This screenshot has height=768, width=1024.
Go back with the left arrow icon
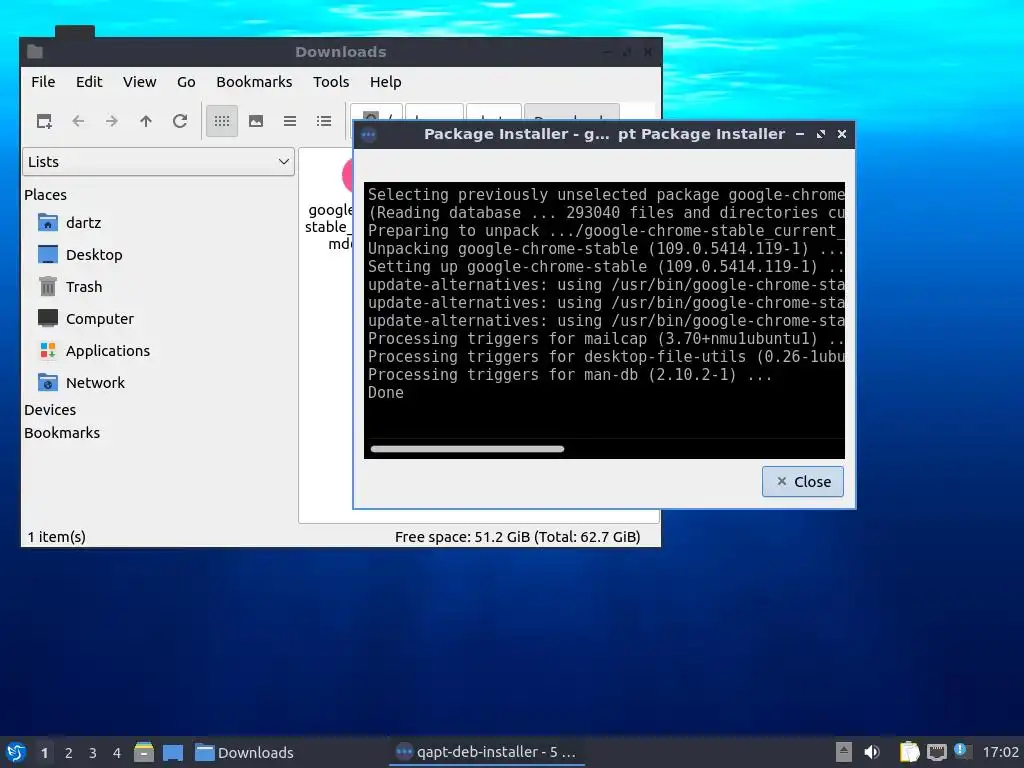click(x=78, y=121)
